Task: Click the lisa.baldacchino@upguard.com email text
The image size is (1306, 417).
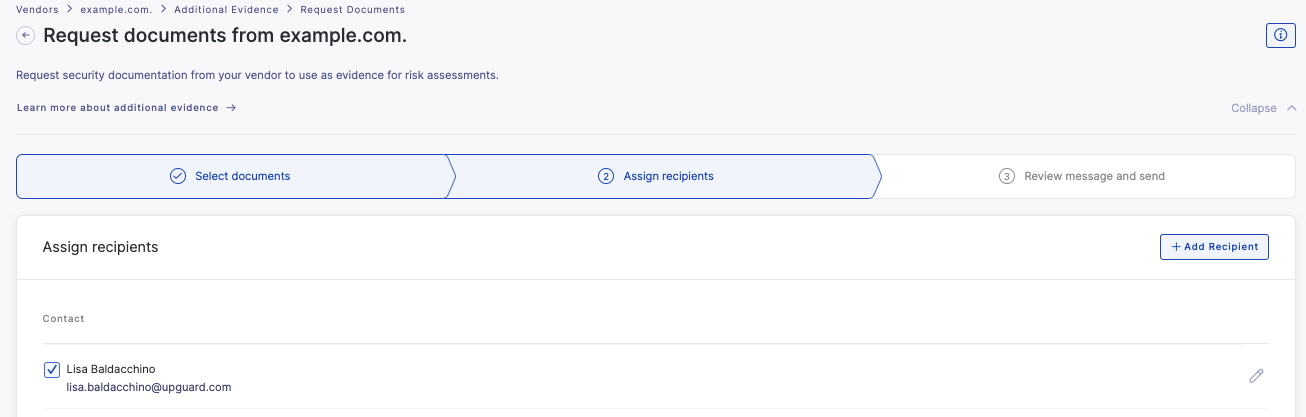Action: coord(149,387)
